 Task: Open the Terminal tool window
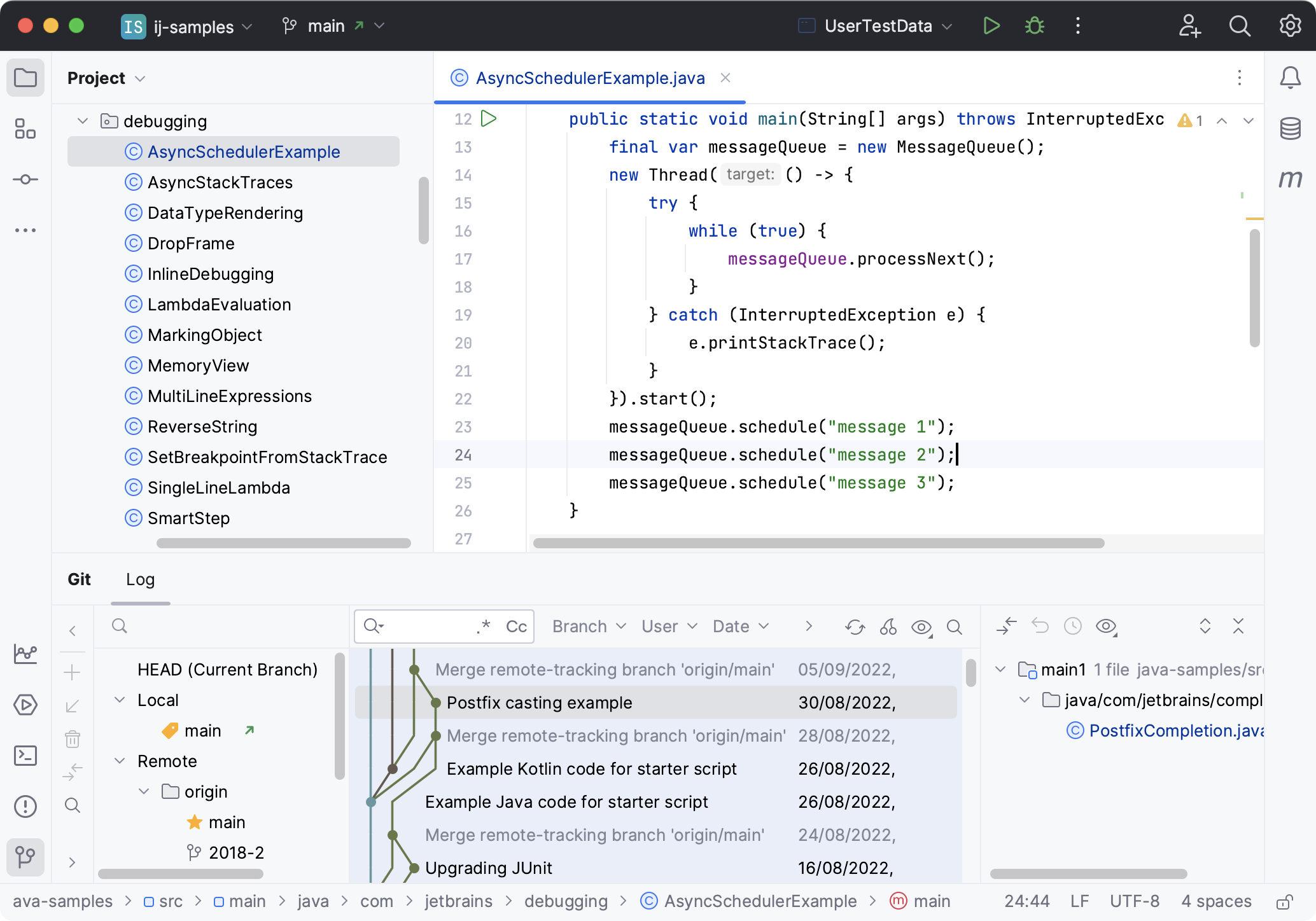click(25, 756)
